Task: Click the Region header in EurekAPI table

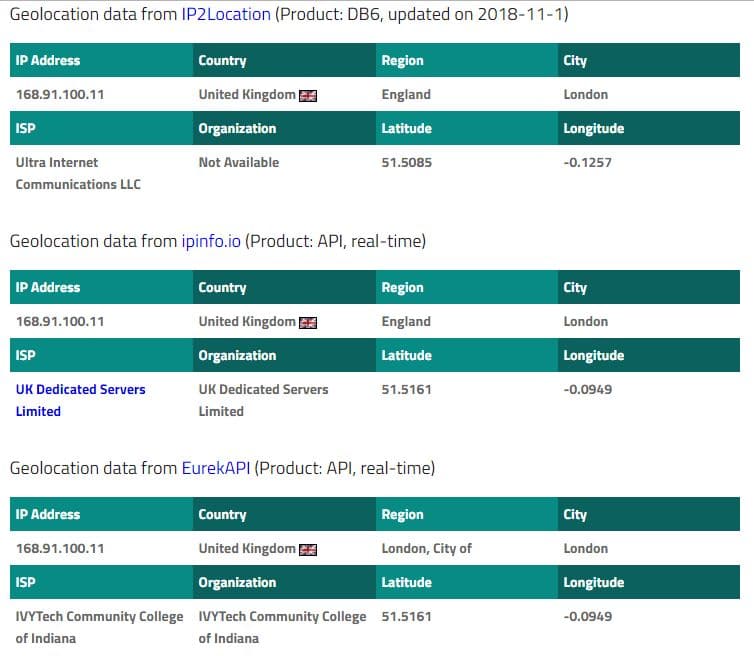Action: click(466, 514)
